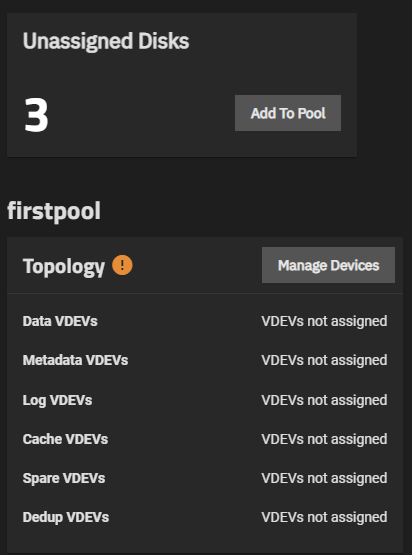Select the firstpool pool name heading
412x555 pixels.
pos(54,211)
